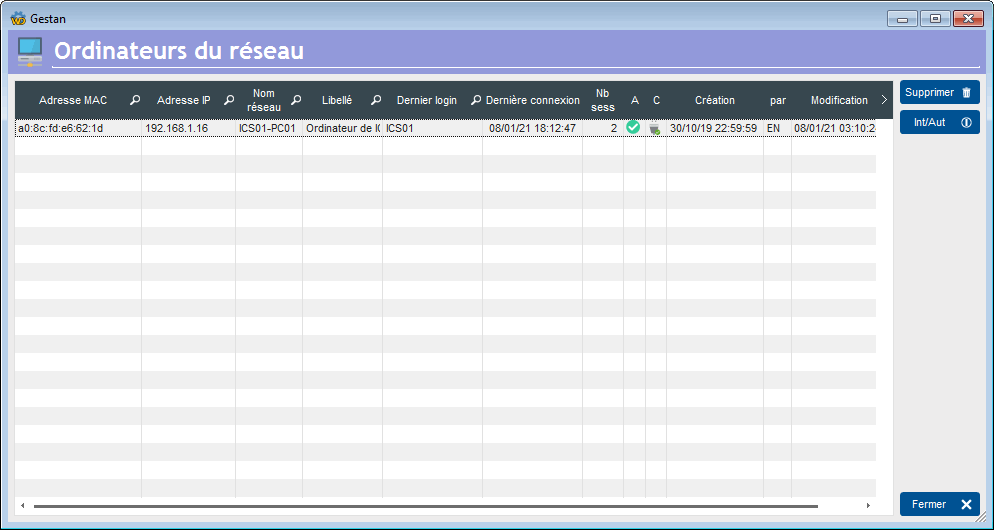
Task: Click the search magnifier in Adresse IP column
Action: point(229,101)
